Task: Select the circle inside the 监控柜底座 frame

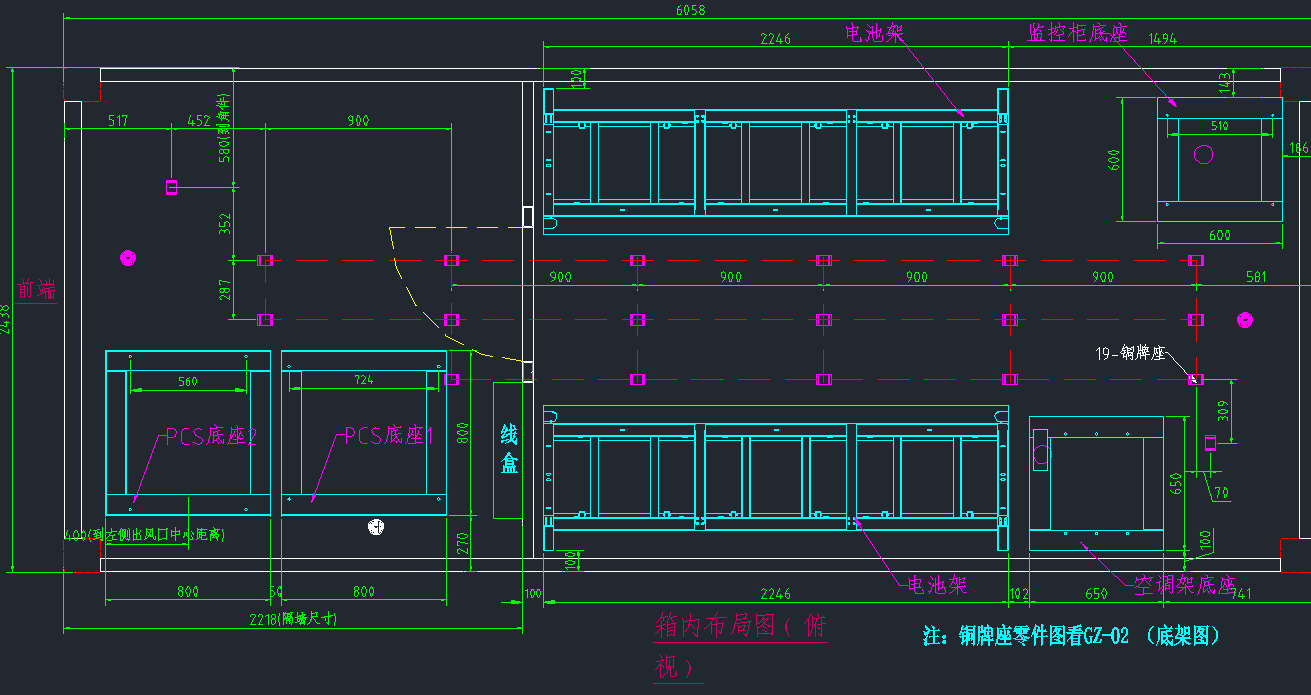Action: click(x=1204, y=154)
